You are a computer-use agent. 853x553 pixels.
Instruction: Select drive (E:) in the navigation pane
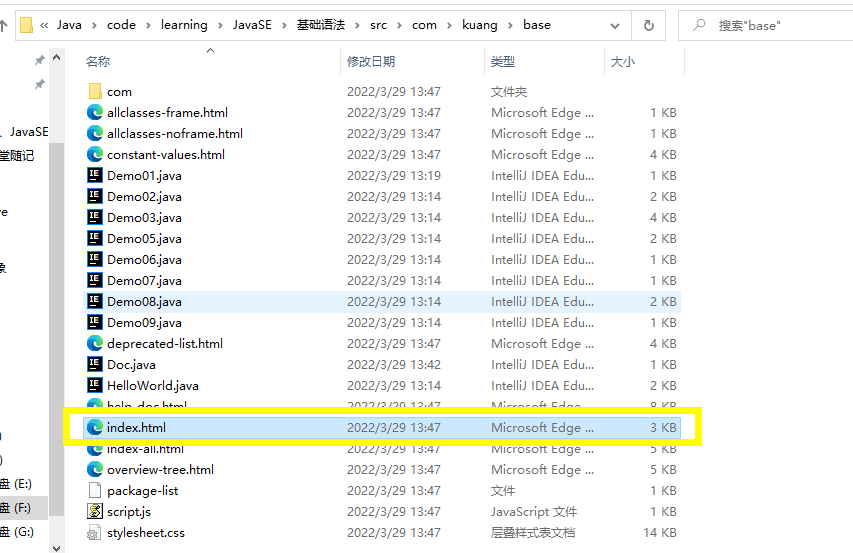[x=16, y=483]
